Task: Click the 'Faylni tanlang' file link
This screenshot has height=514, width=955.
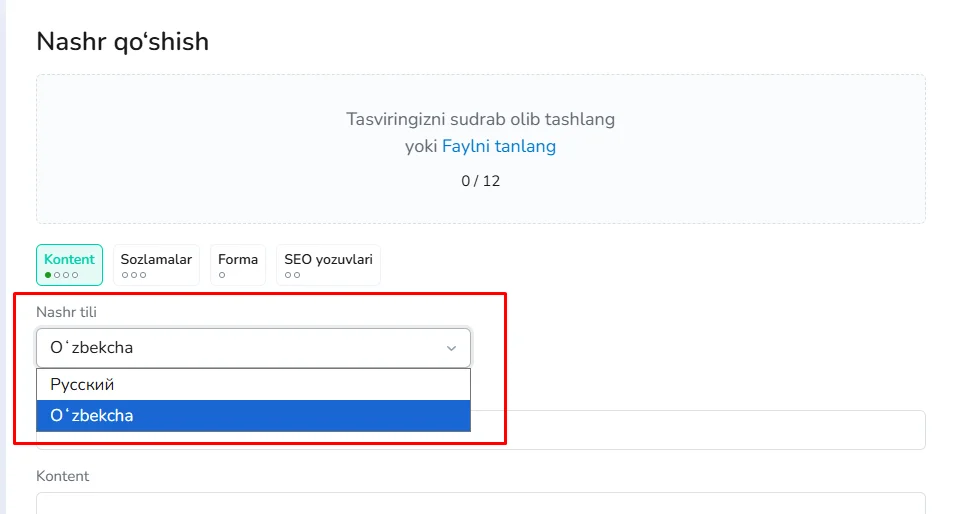Action: [x=499, y=146]
